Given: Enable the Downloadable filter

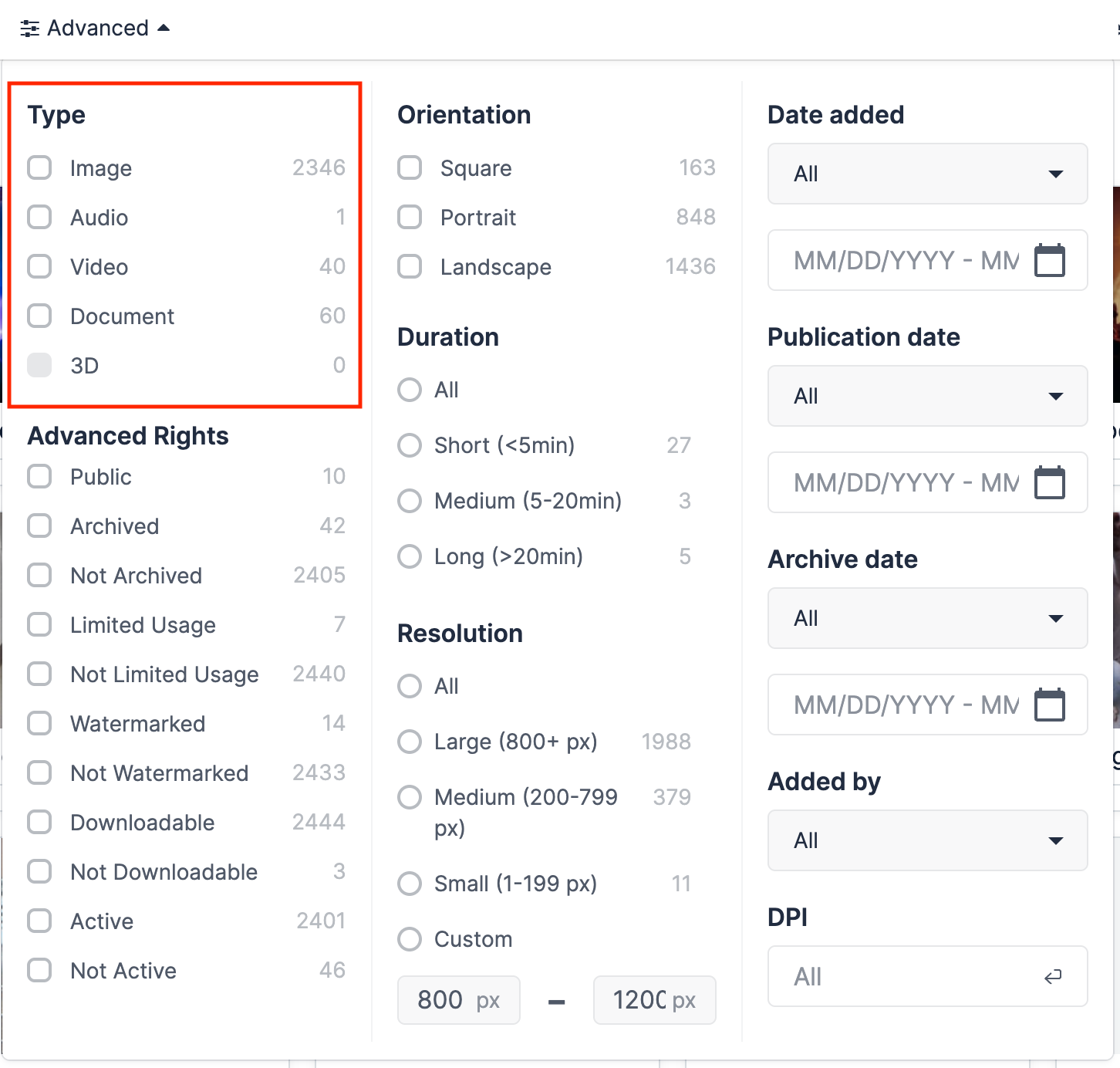Looking at the screenshot, I should 39,822.
